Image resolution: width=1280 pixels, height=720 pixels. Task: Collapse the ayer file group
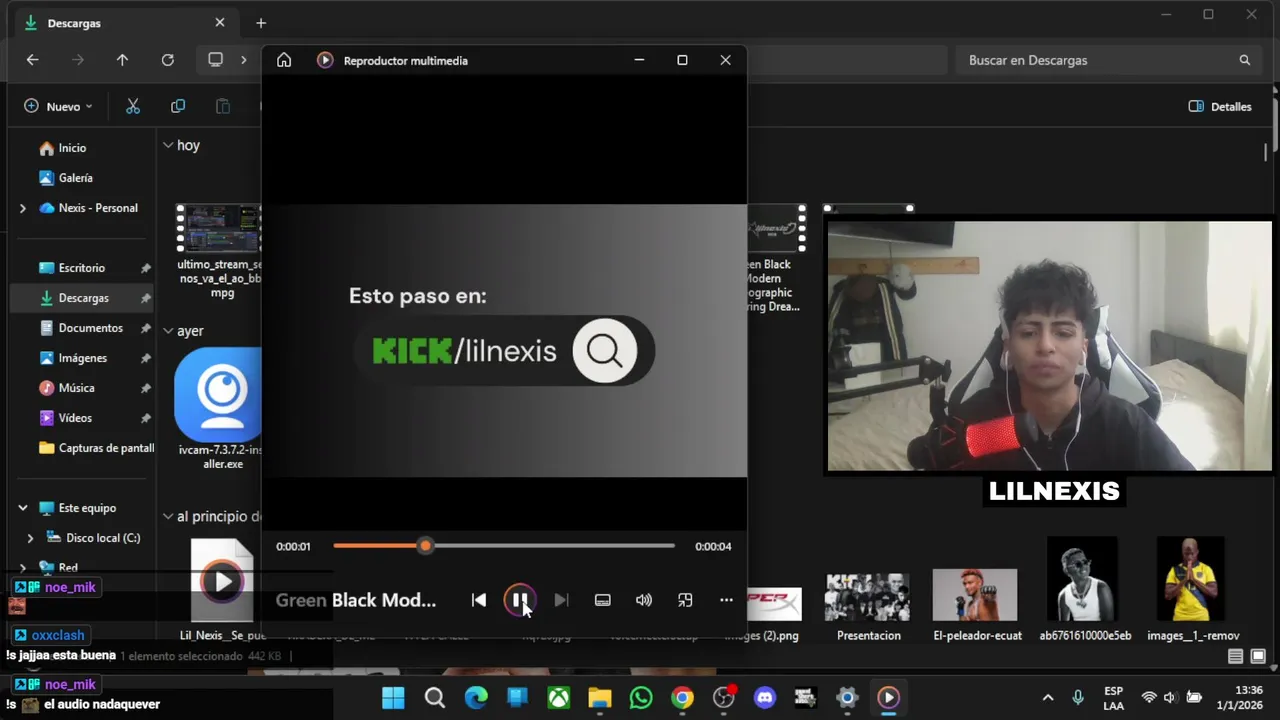pyautogui.click(x=168, y=331)
